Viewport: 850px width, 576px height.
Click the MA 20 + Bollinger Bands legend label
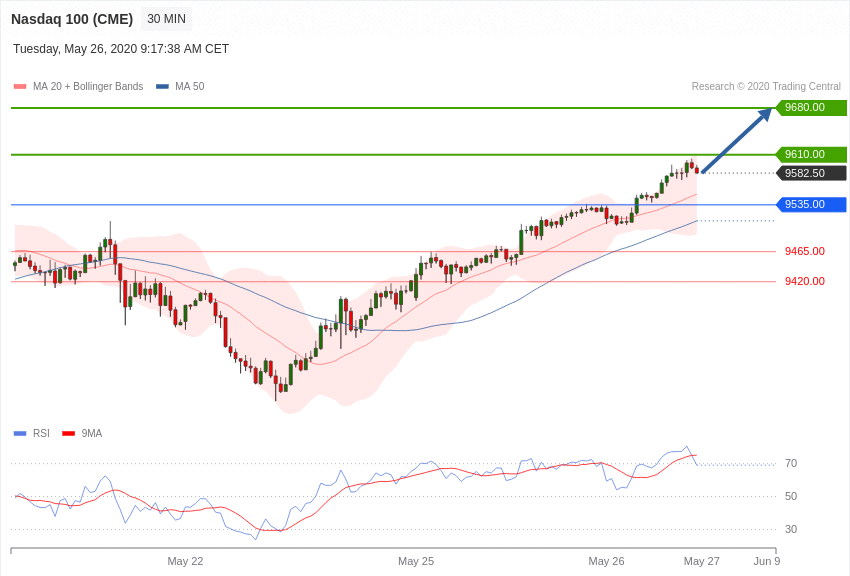click(x=88, y=86)
